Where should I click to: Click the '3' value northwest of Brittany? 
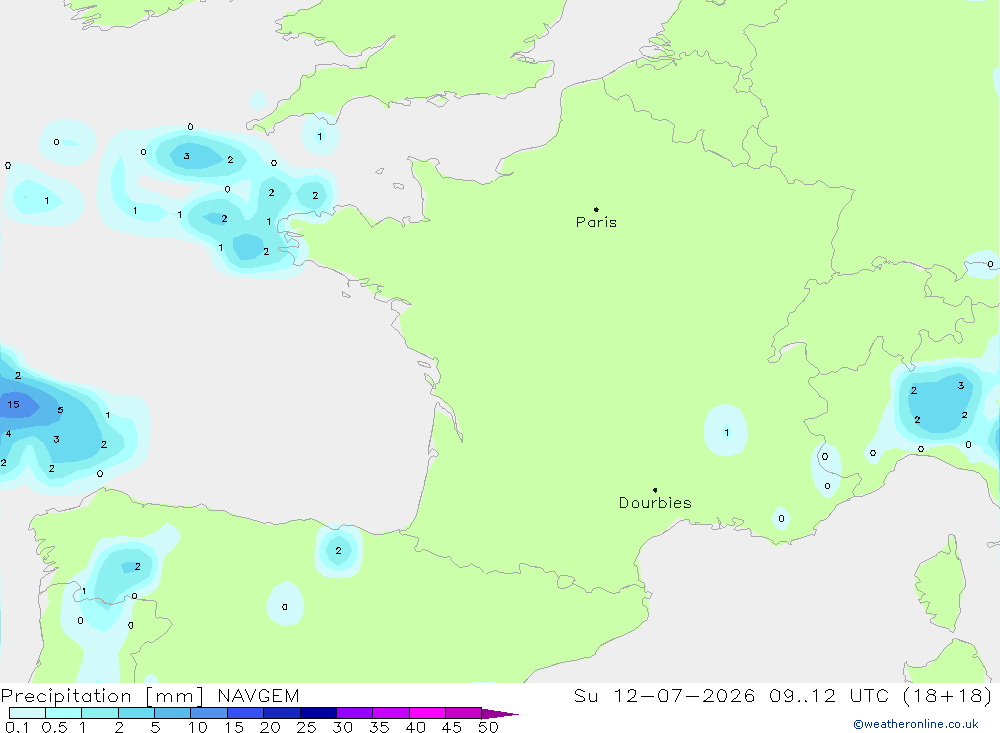point(186,156)
